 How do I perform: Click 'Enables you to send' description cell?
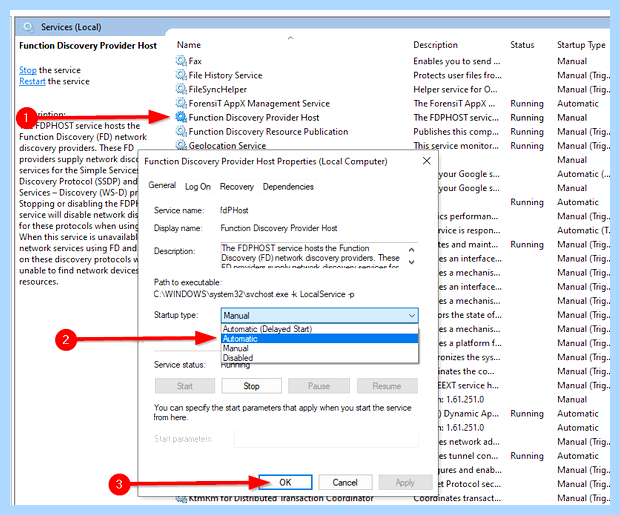click(x=457, y=61)
